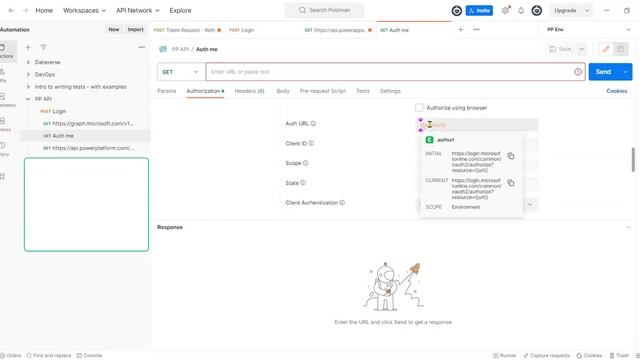The height and width of the screenshot is (360, 640).
Task: Click the Save button
Action: point(561,49)
